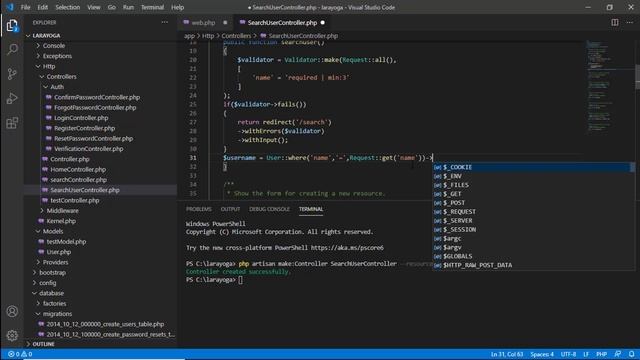Click the feedback icon in status bar
This screenshot has width=640, height=360.
pyautogui.click(x=618, y=354)
